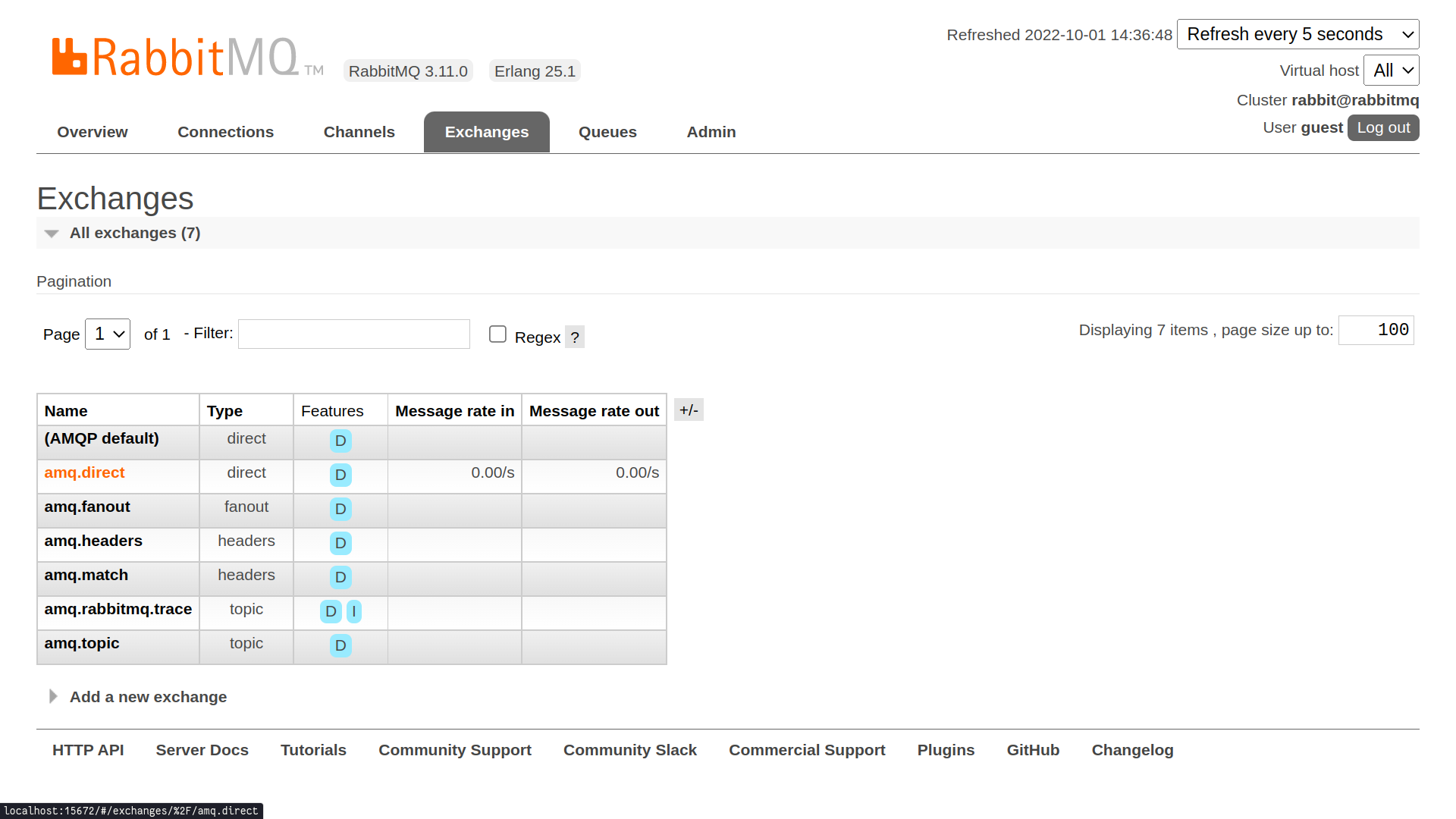Click the I (internal) badge for amq.rabbitmq.trace
This screenshot has height=819, width=1456.
[353, 611]
